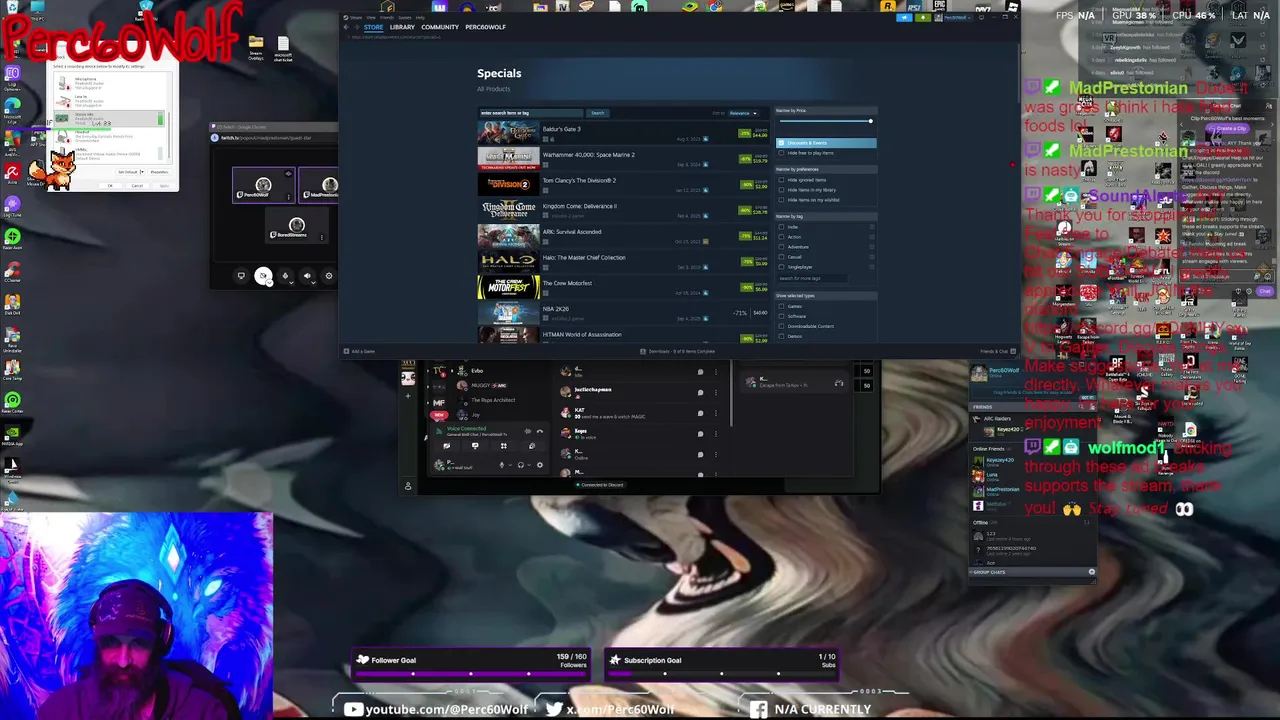Click Steam's blue announcements megaphone icon
This screenshot has height=720, width=1280.
904,17
